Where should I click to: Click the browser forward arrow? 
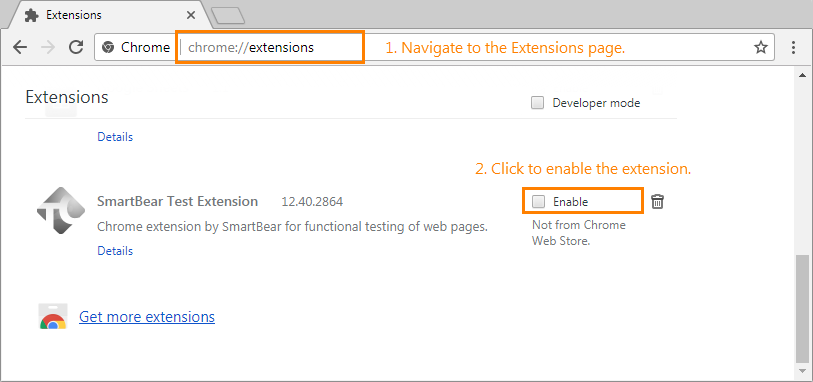[x=48, y=48]
